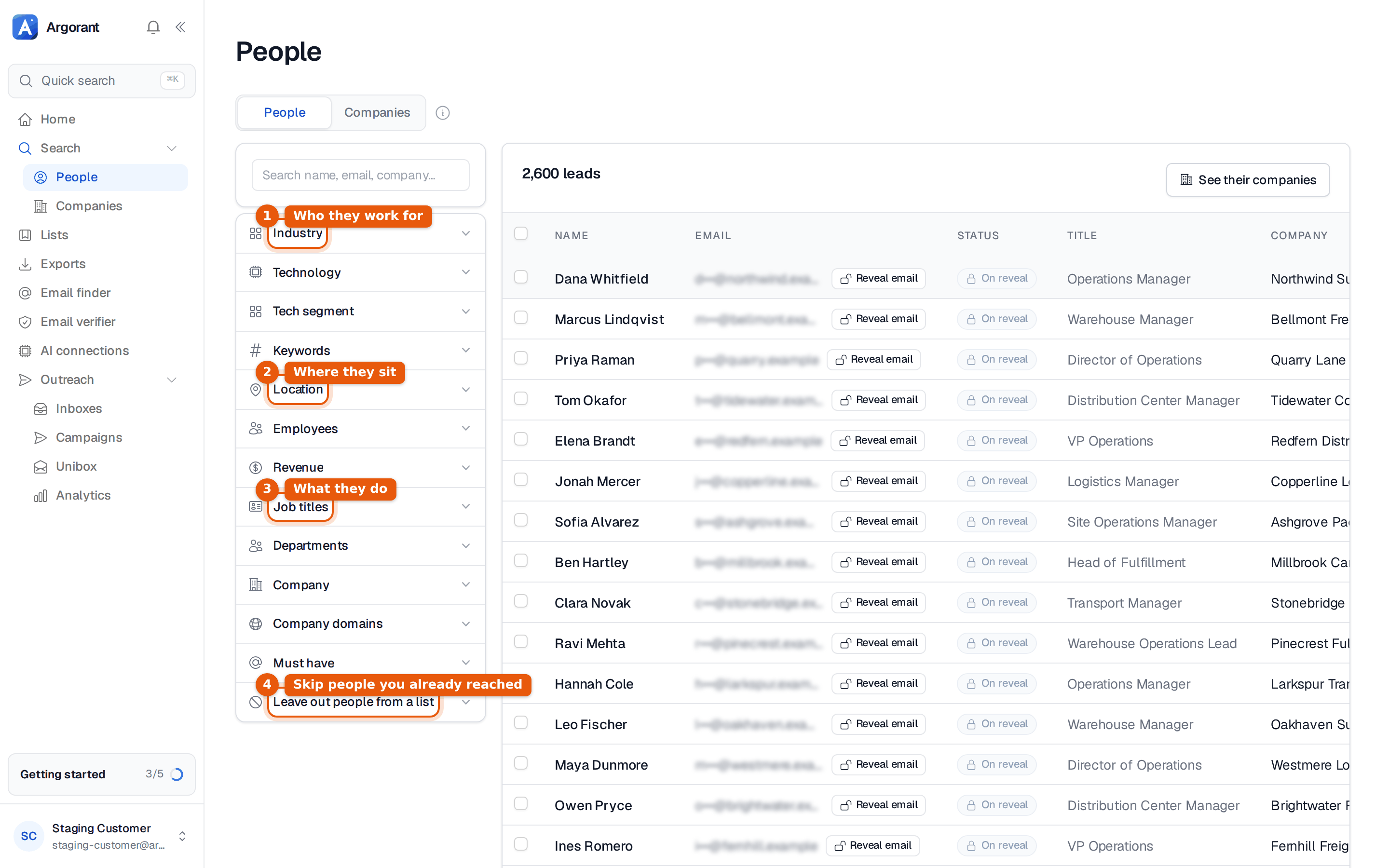The image size is (1389, 868).
Task: Check the box for Dana Whitfield
Action: coord(520,277)
